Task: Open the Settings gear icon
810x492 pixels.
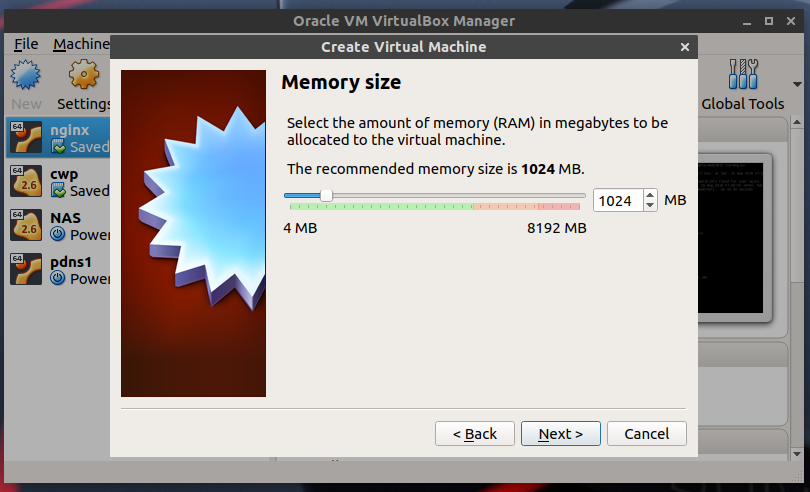Action: tap(84, 76)
